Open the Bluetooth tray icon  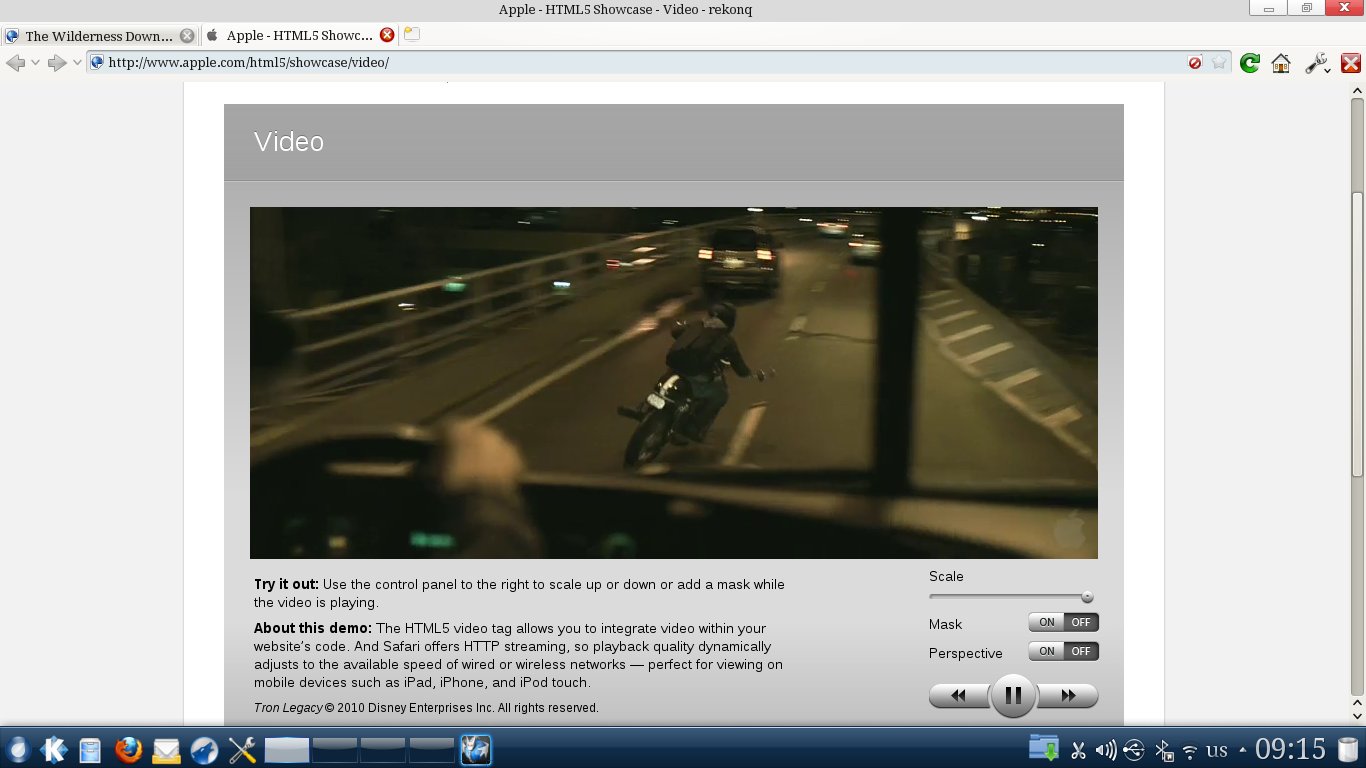1164,750
